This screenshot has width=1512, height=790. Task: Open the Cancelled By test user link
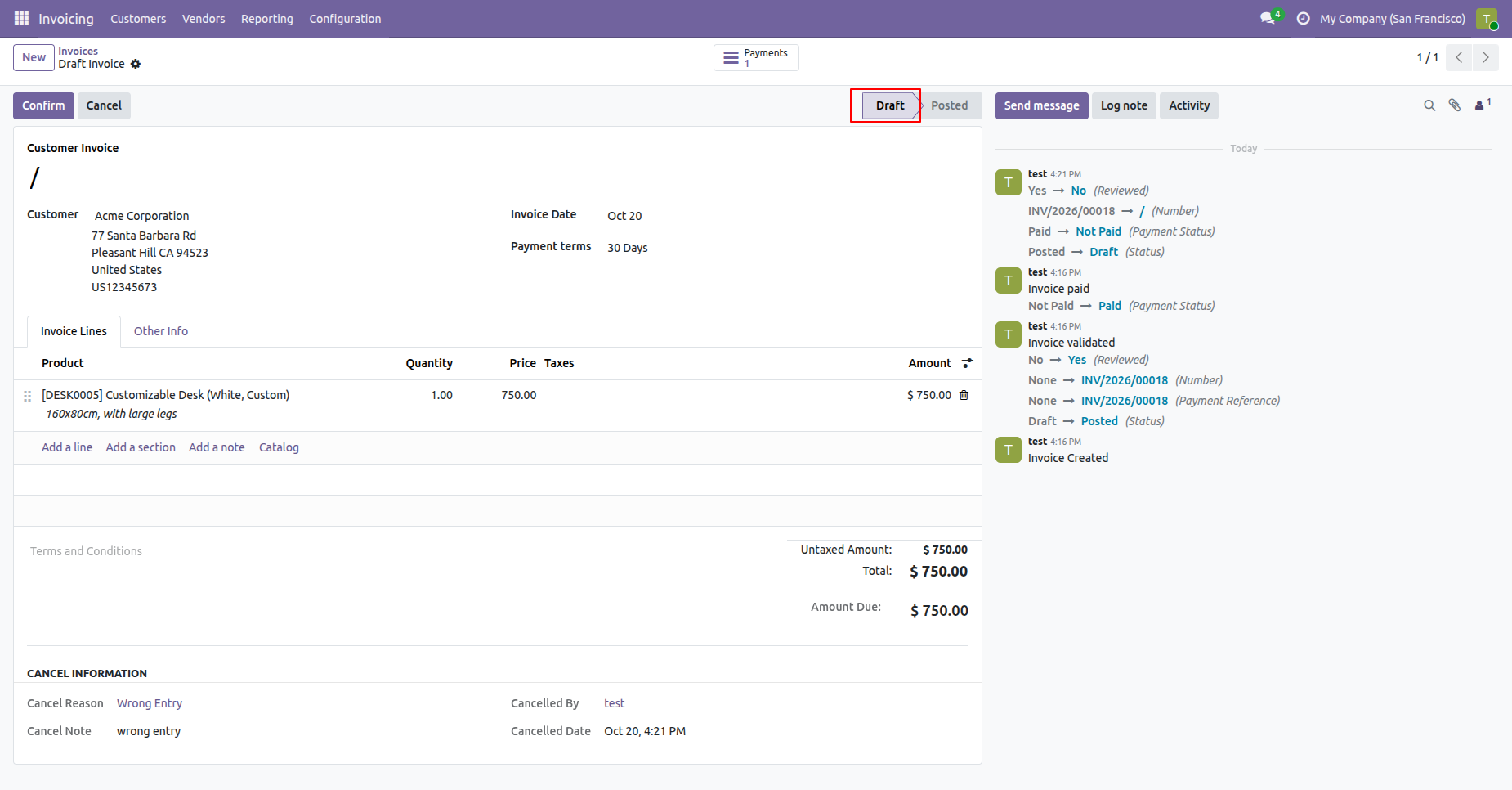tap(614, 703)
